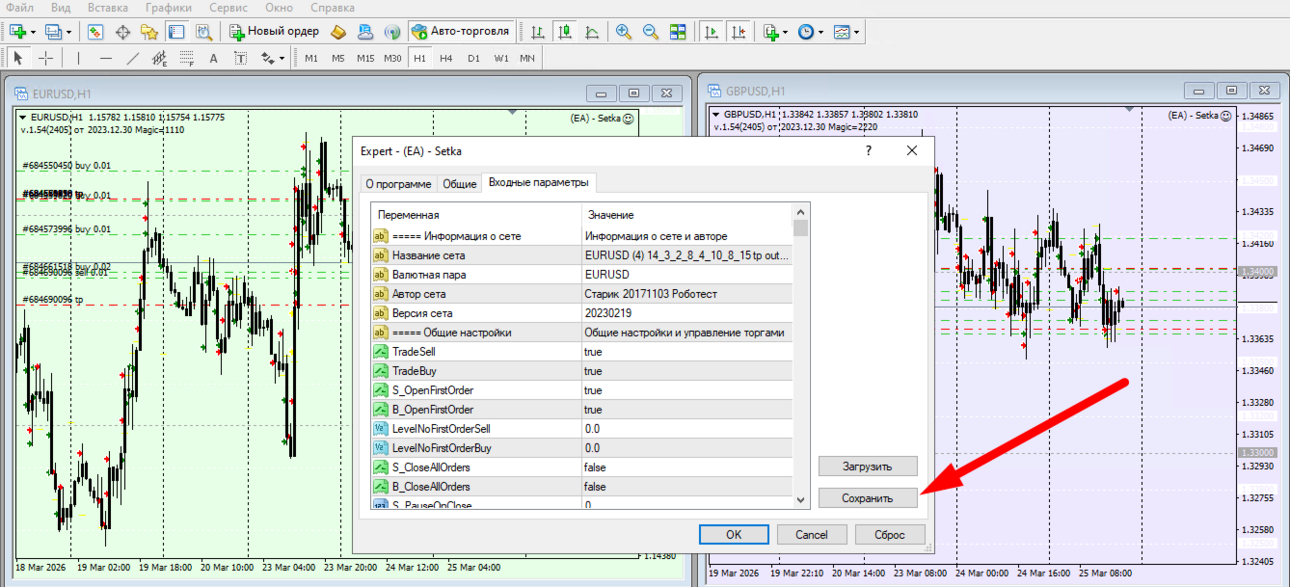
Task: Click the Загрузить button
Action: point(867,466)
